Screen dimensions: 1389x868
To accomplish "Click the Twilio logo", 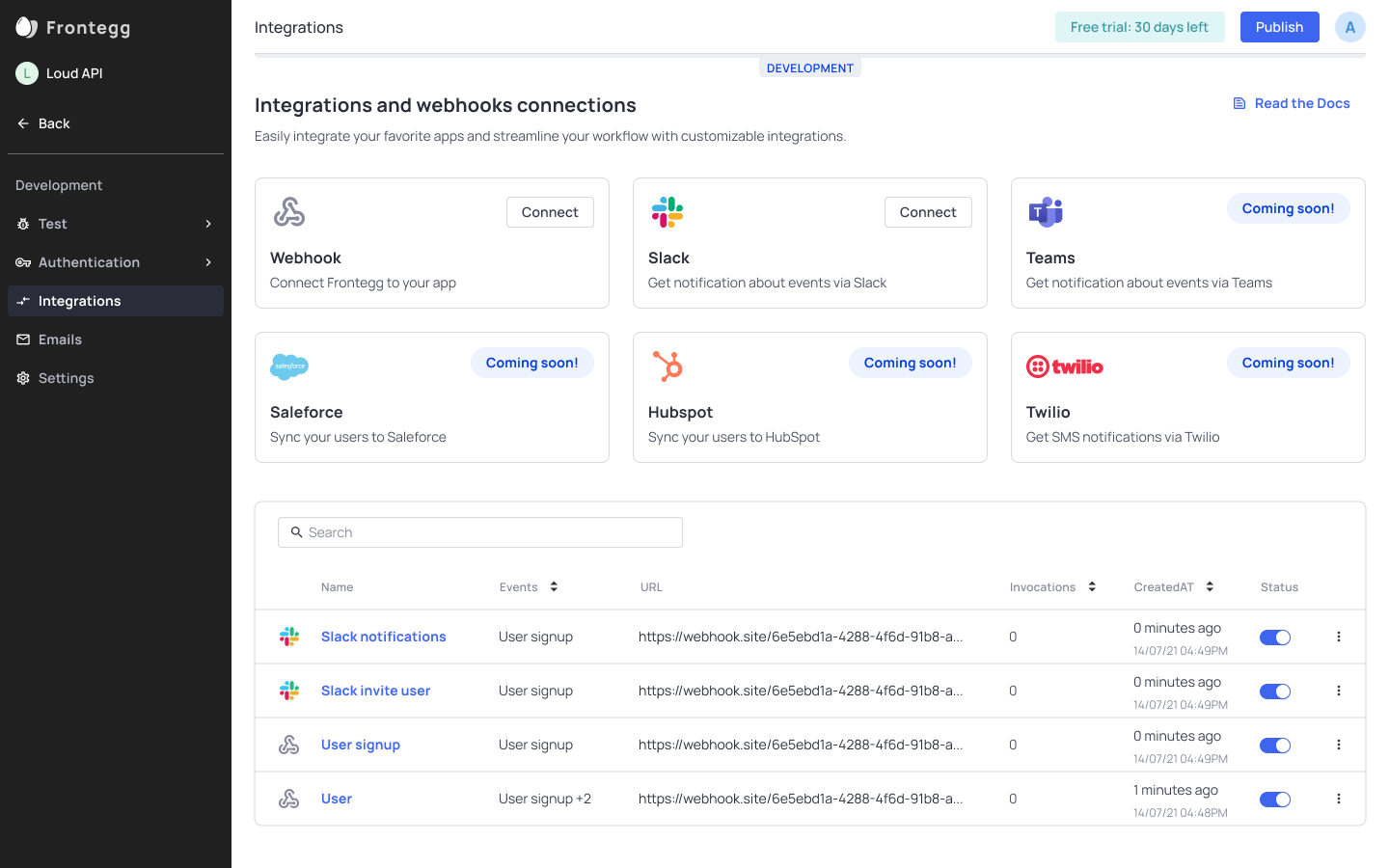I will point(1065,366).
